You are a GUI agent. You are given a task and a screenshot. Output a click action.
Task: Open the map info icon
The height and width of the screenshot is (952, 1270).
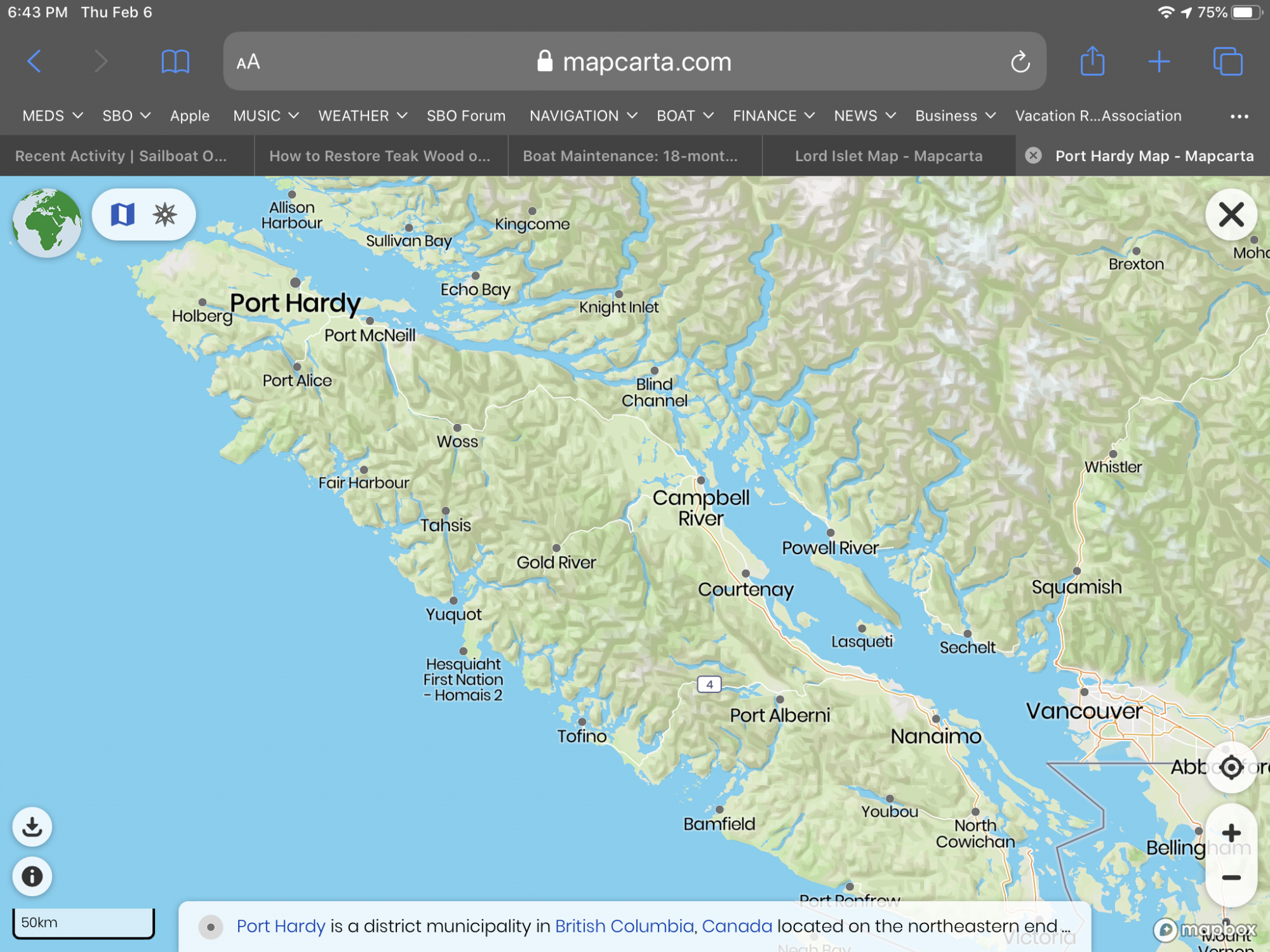pyautogui.click(x=32, y=876)
